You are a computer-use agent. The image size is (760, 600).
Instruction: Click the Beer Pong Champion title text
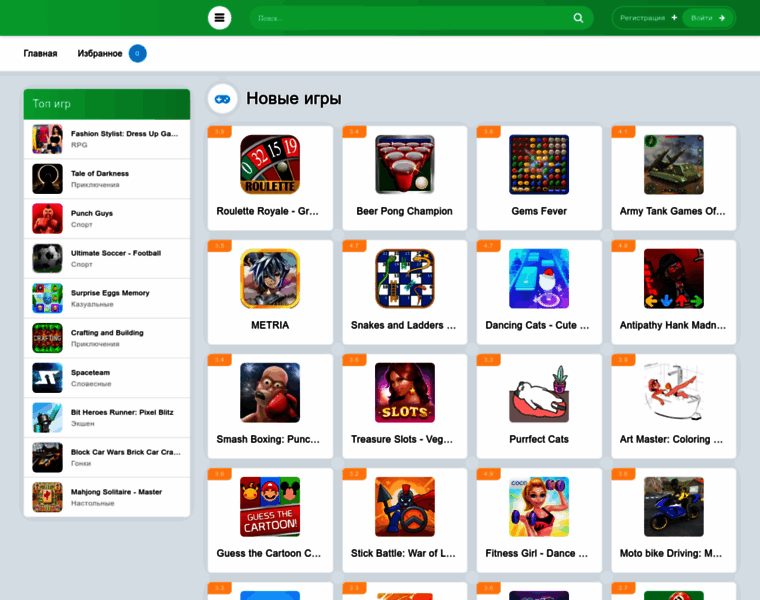405,211
